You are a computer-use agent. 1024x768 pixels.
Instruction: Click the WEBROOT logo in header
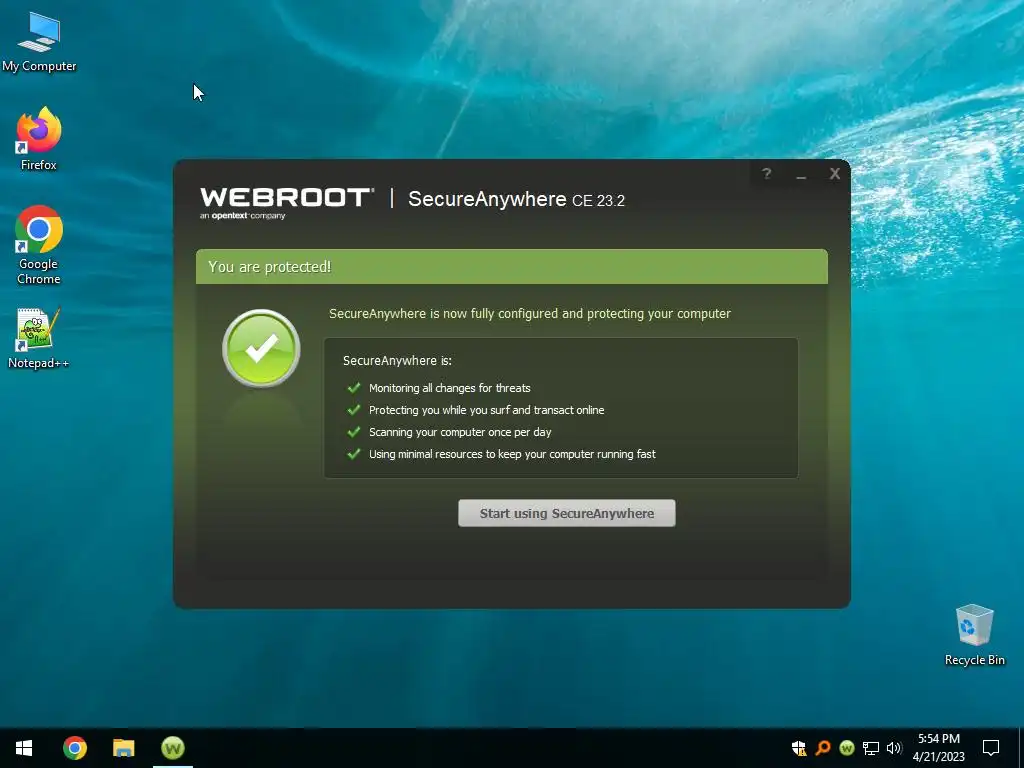point(287,202)
